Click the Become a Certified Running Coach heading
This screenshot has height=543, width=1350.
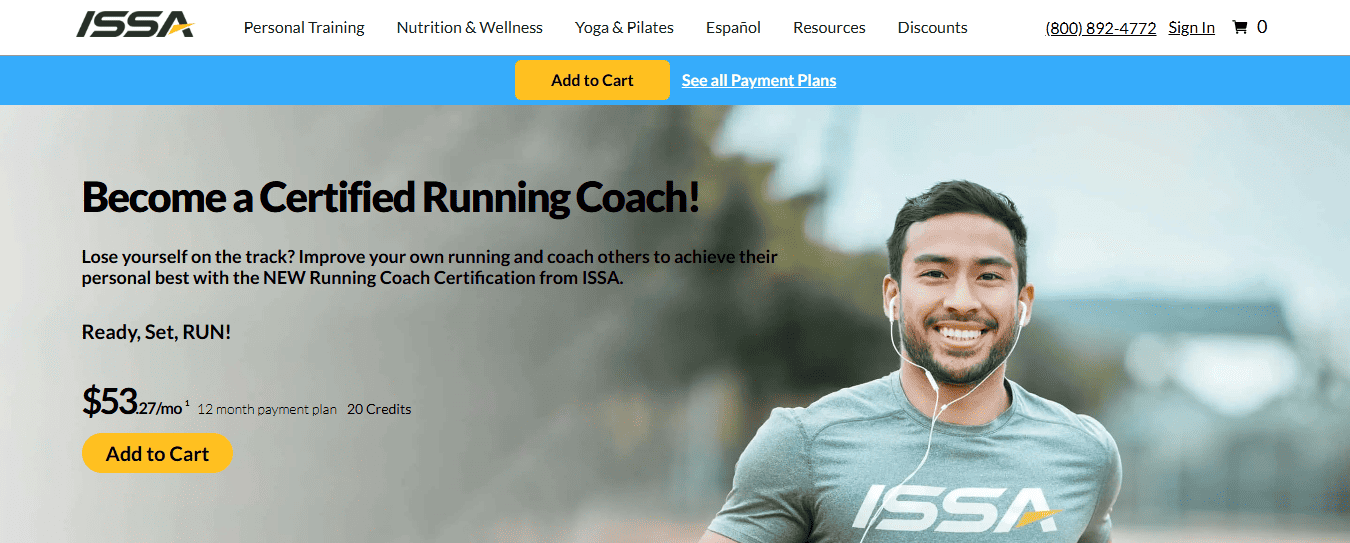(x=390, y=198)
